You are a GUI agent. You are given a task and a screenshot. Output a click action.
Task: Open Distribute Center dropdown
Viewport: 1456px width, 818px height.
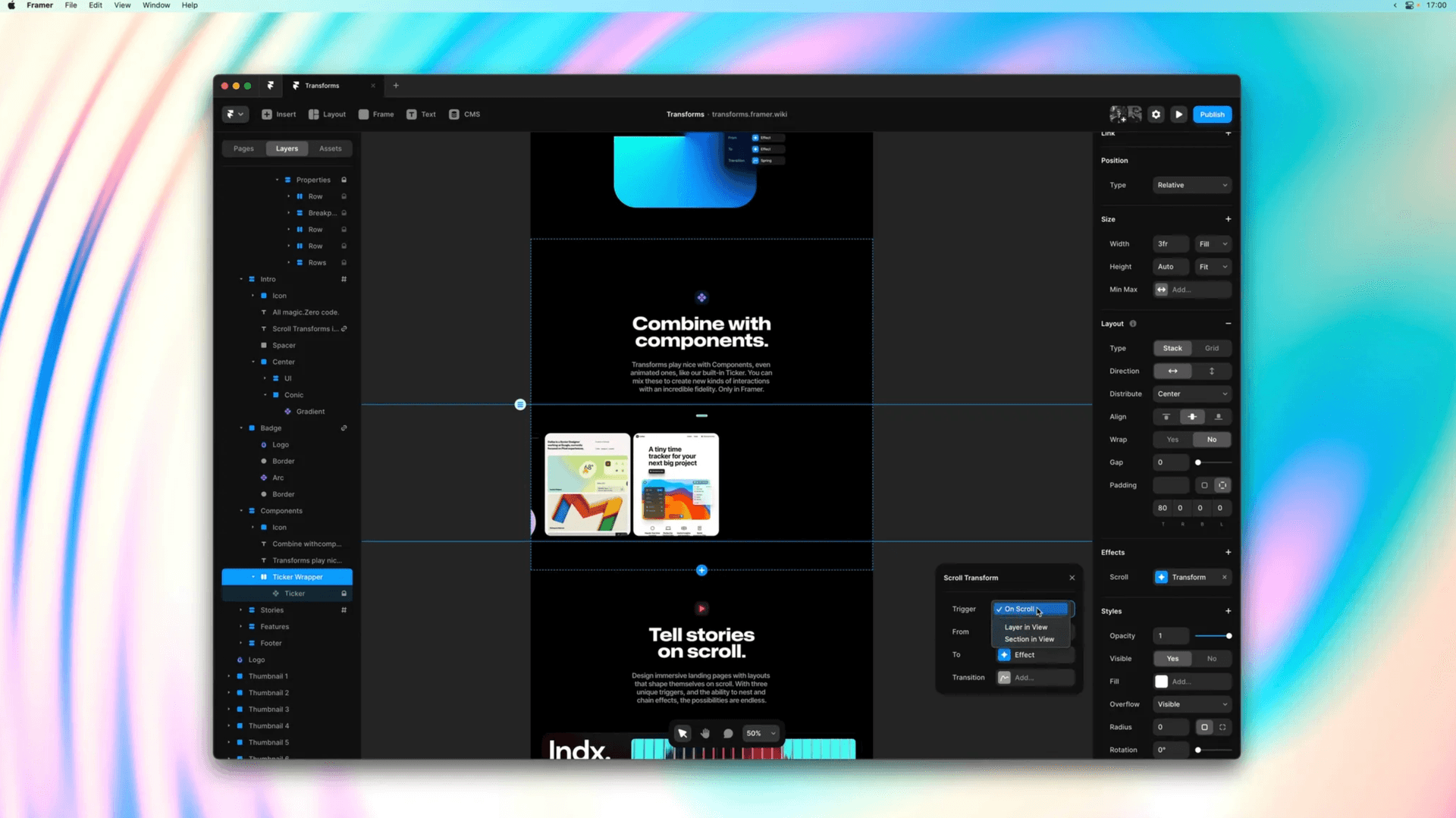click(x=1192, y=394)
